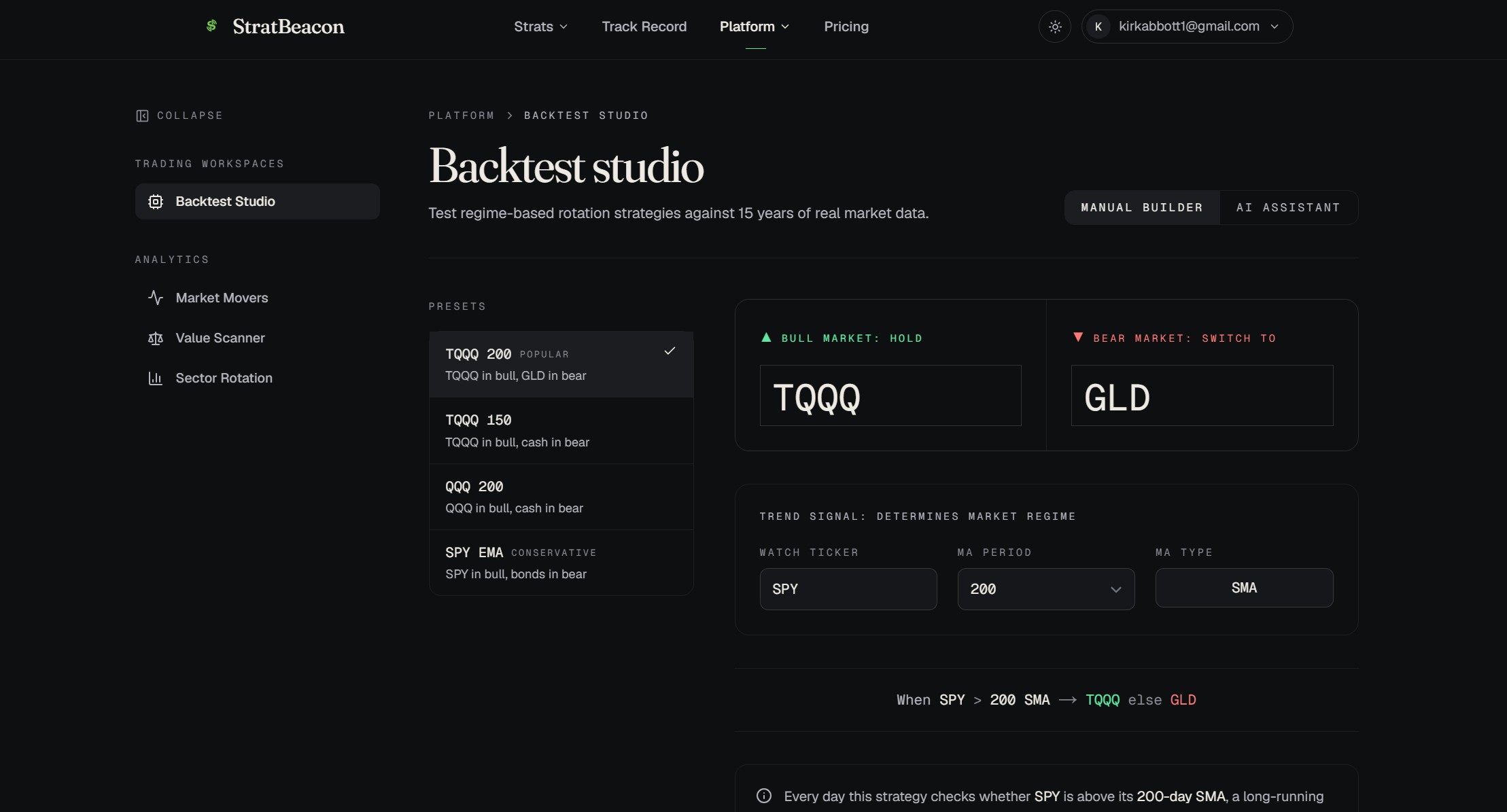
Task: Click the 'Watch Ticker' field label
Action: [809, 552]
